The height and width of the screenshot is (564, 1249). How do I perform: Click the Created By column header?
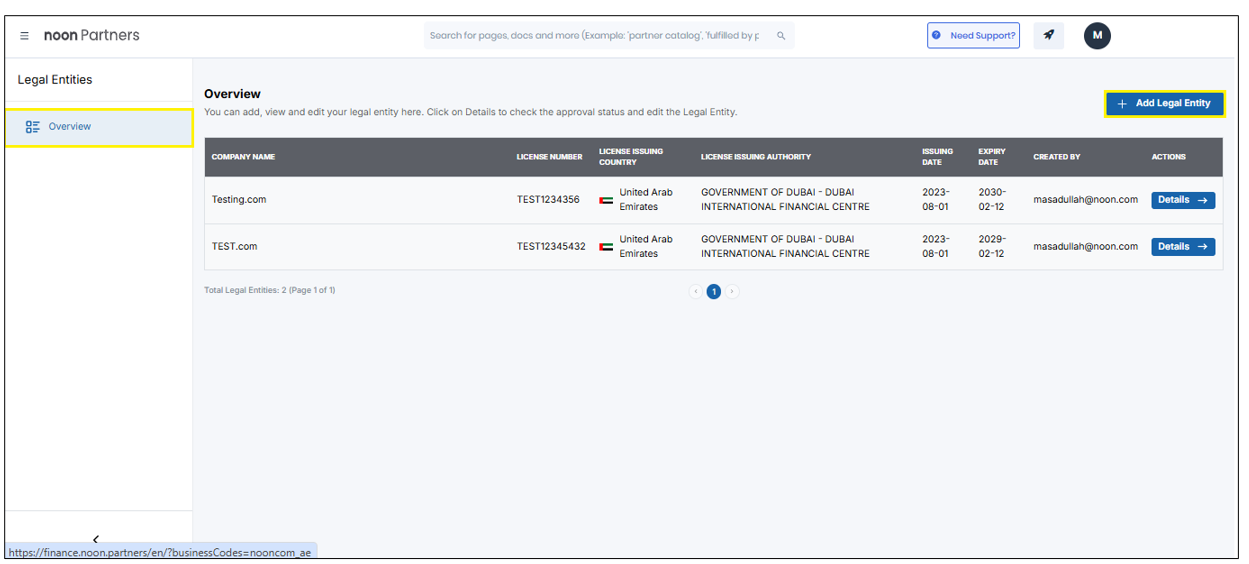tap(1057, 157)
